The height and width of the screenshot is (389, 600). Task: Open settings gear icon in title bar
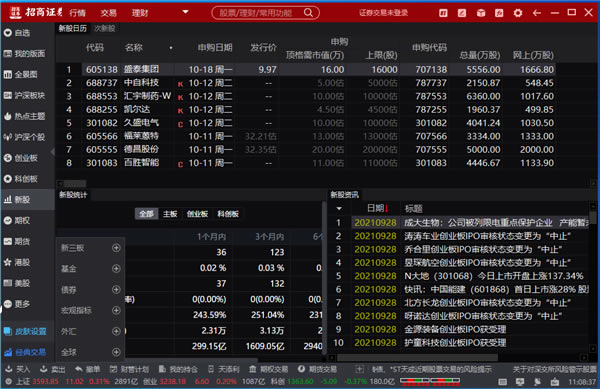click(x=518, y=13)
